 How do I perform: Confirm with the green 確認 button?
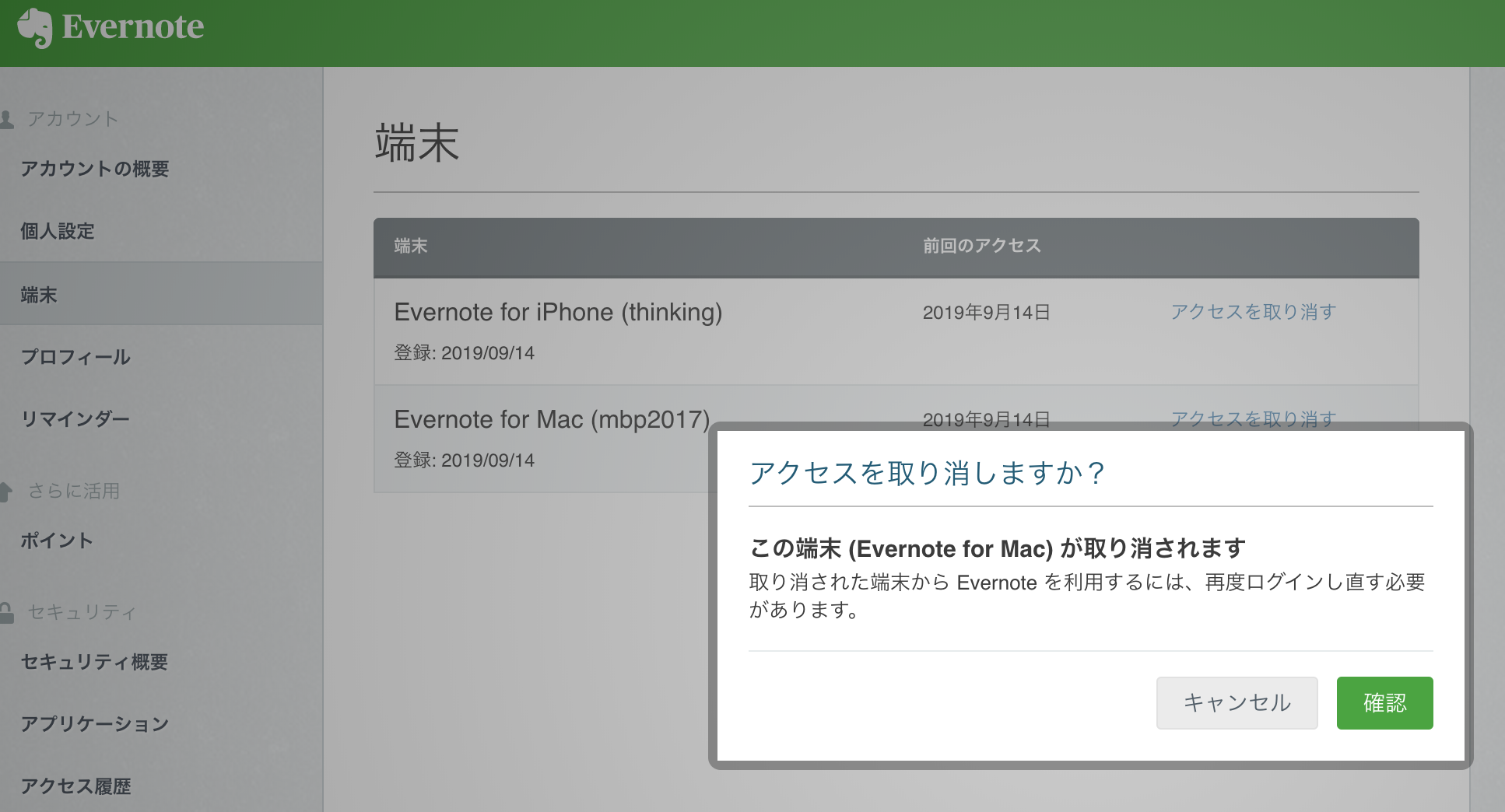click(x=1384, y=703)
